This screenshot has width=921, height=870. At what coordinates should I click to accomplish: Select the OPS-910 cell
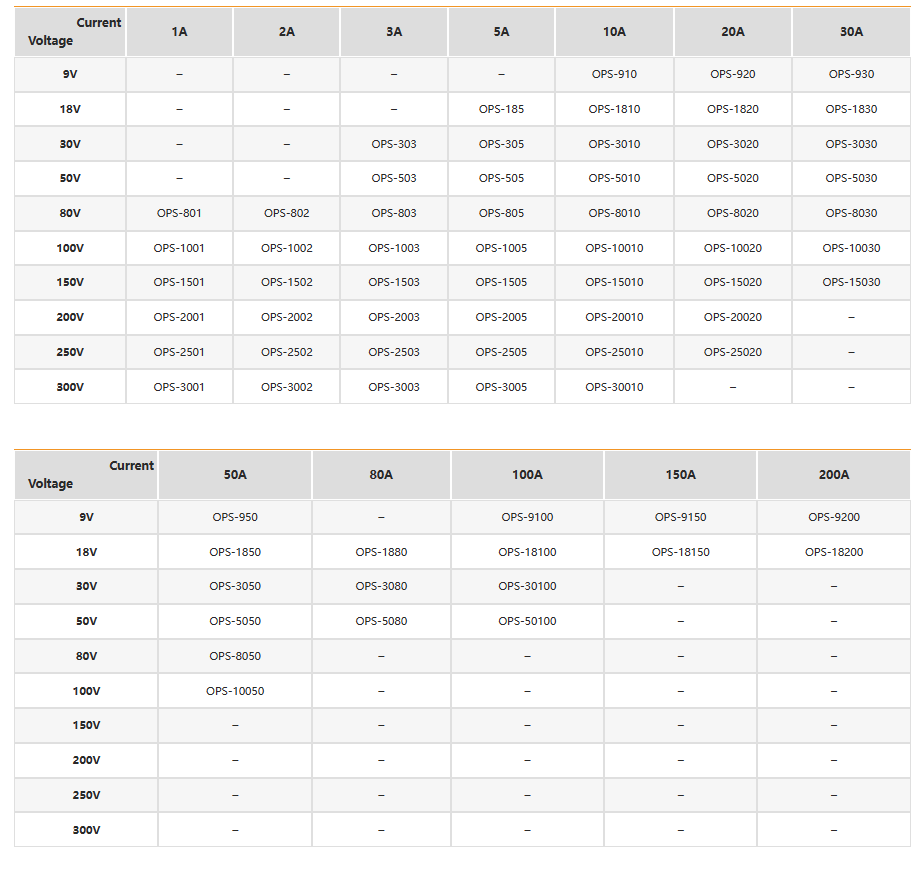[614, 74]
